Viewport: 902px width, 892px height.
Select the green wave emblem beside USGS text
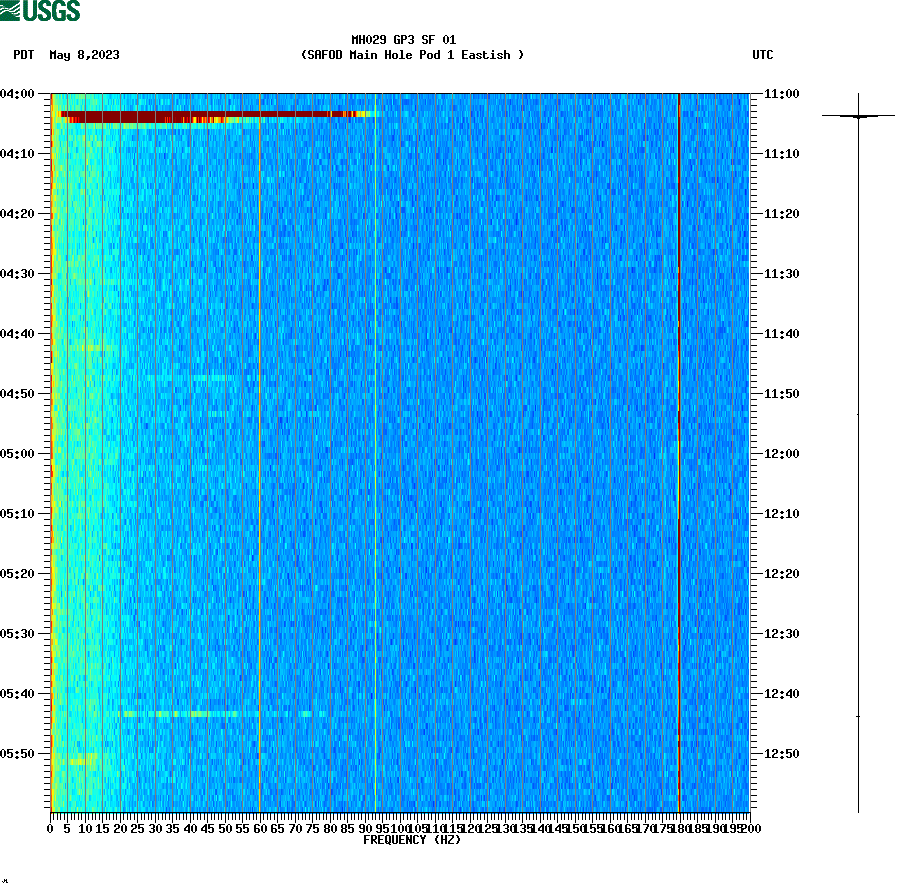(10, 10)
